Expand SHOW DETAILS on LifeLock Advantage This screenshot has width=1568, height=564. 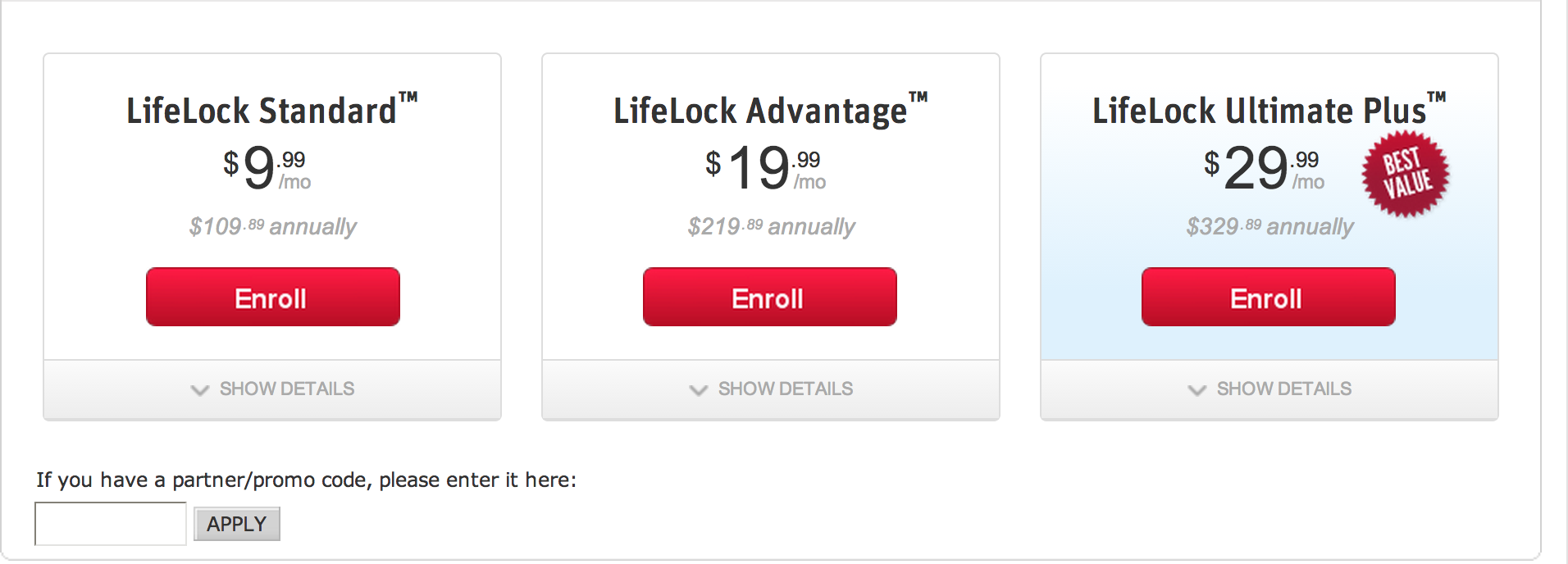(784, 389)
